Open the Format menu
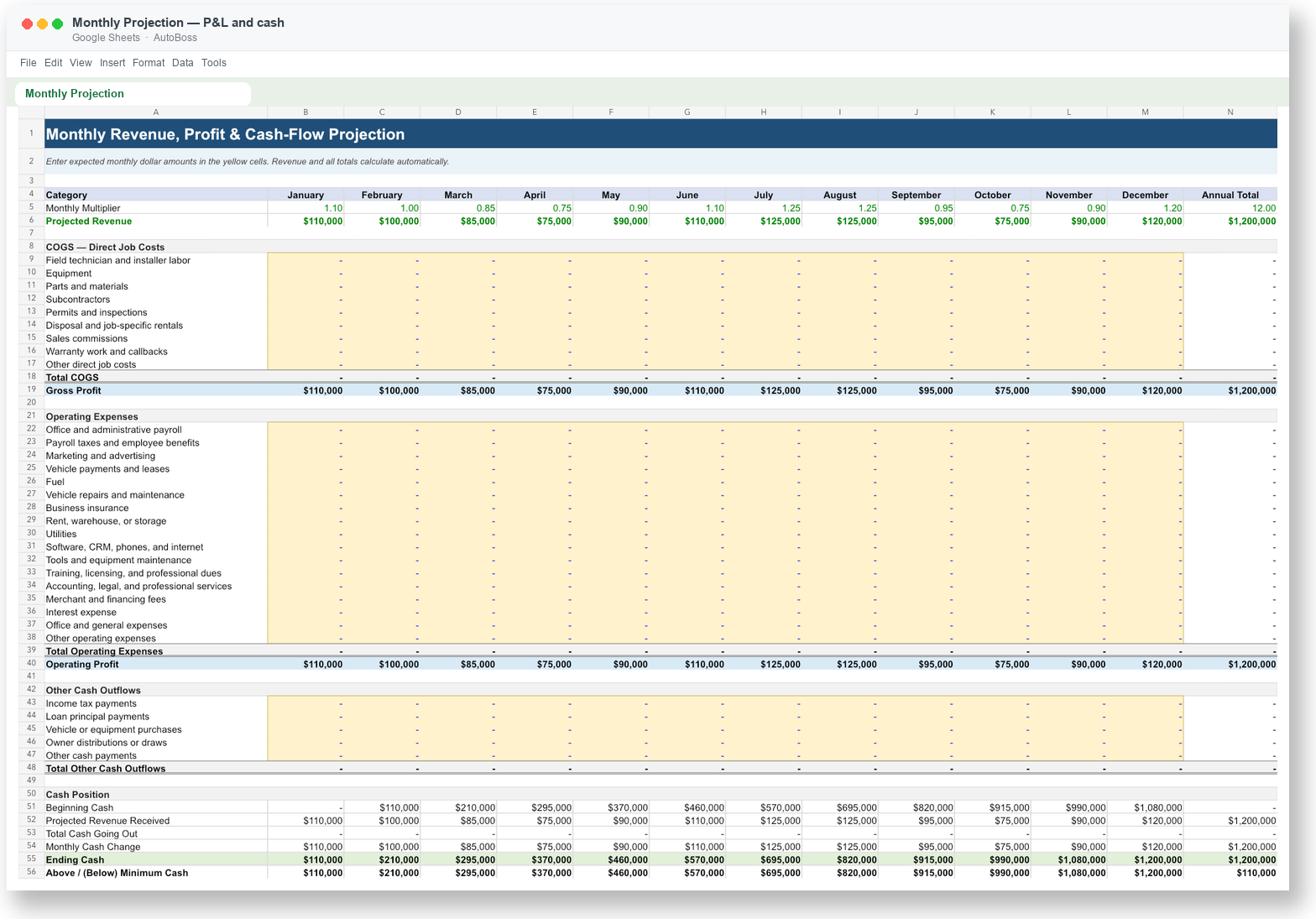Screen dimensions: 1316x919 [x=149, y=63]
